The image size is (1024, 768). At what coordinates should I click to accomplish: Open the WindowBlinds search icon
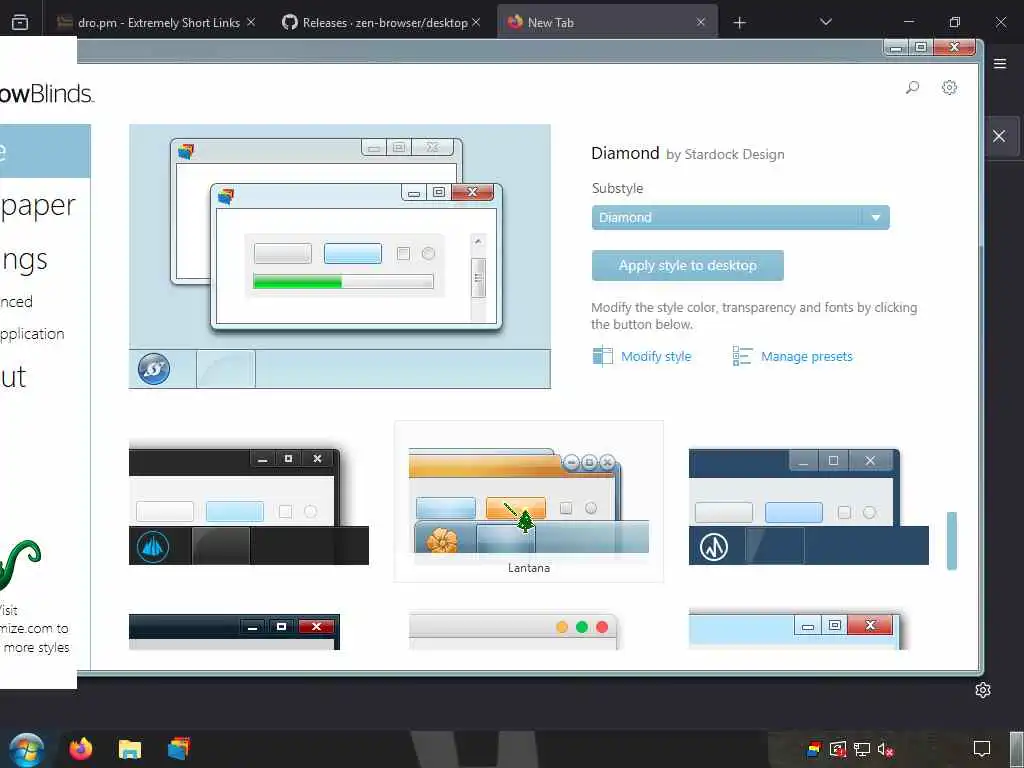pyautogui.click(x=912, y=87)
